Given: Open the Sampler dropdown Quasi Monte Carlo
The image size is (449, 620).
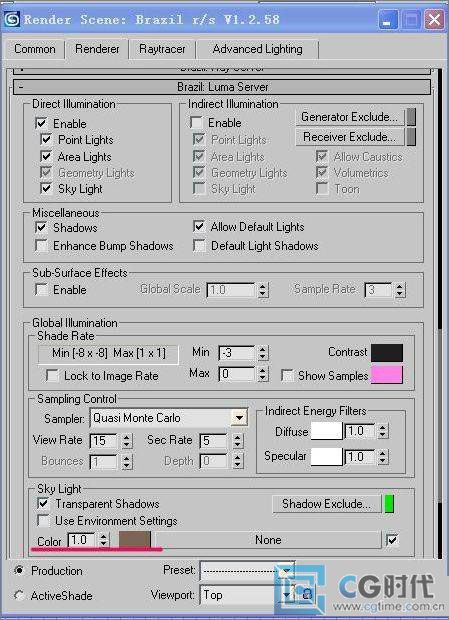Looking at the screenshot, I should tap(169, 418).
